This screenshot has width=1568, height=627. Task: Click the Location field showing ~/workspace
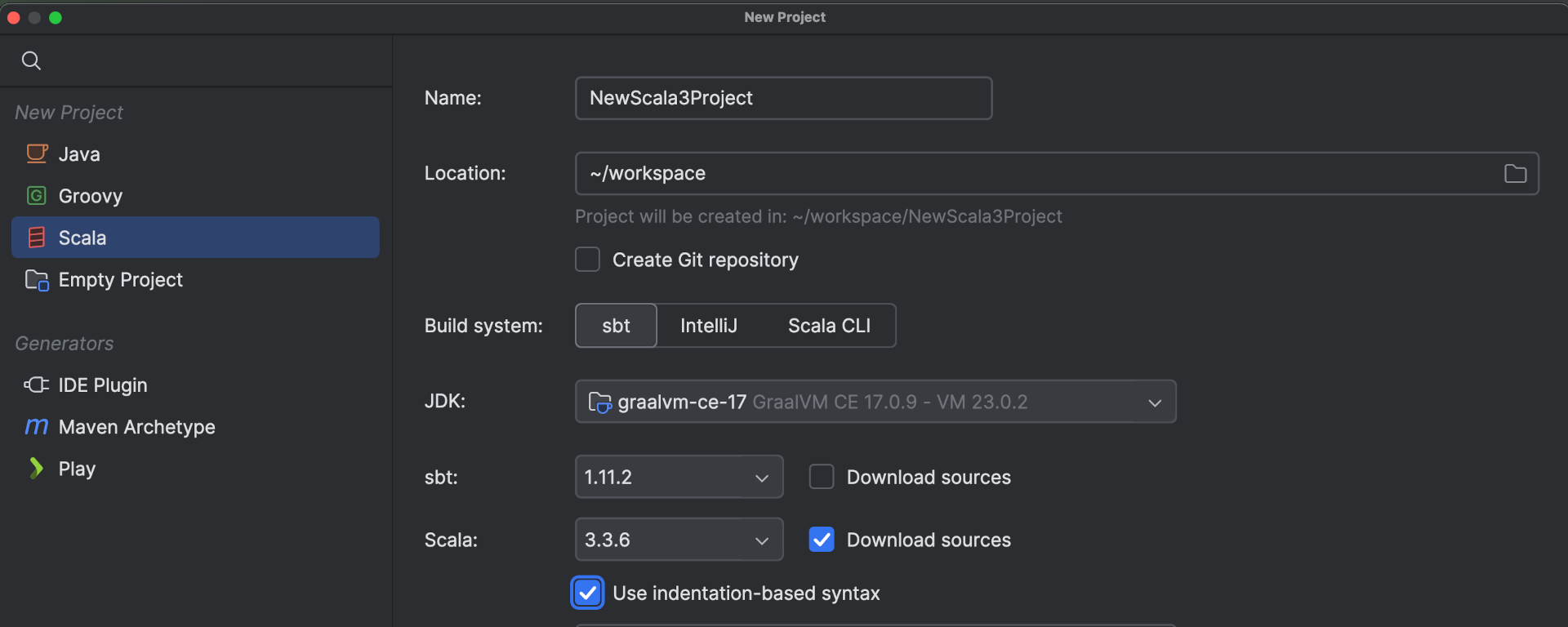[1057, 173]
